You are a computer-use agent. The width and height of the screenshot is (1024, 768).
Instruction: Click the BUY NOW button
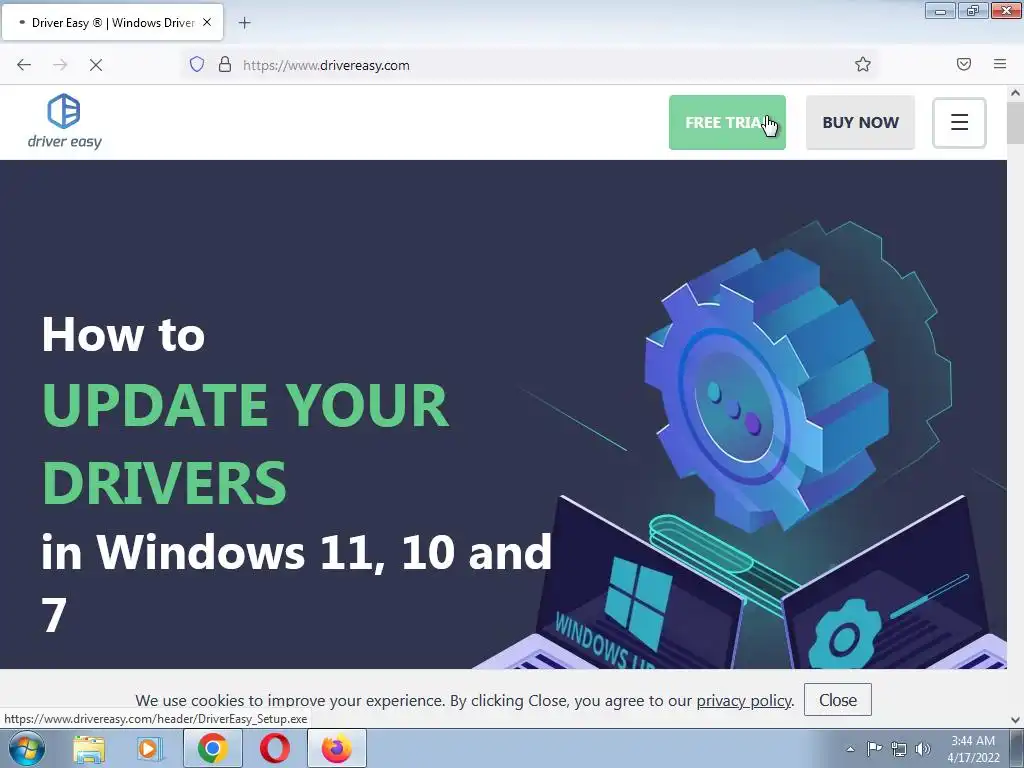(860, 122)
